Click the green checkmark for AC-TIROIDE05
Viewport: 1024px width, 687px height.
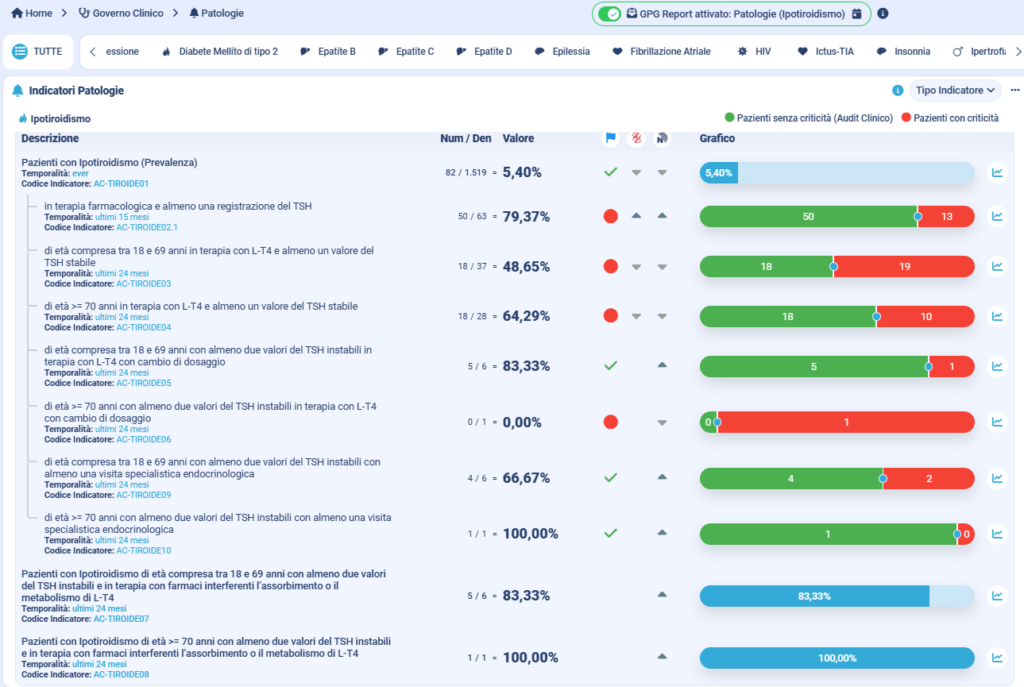(611, 366)
